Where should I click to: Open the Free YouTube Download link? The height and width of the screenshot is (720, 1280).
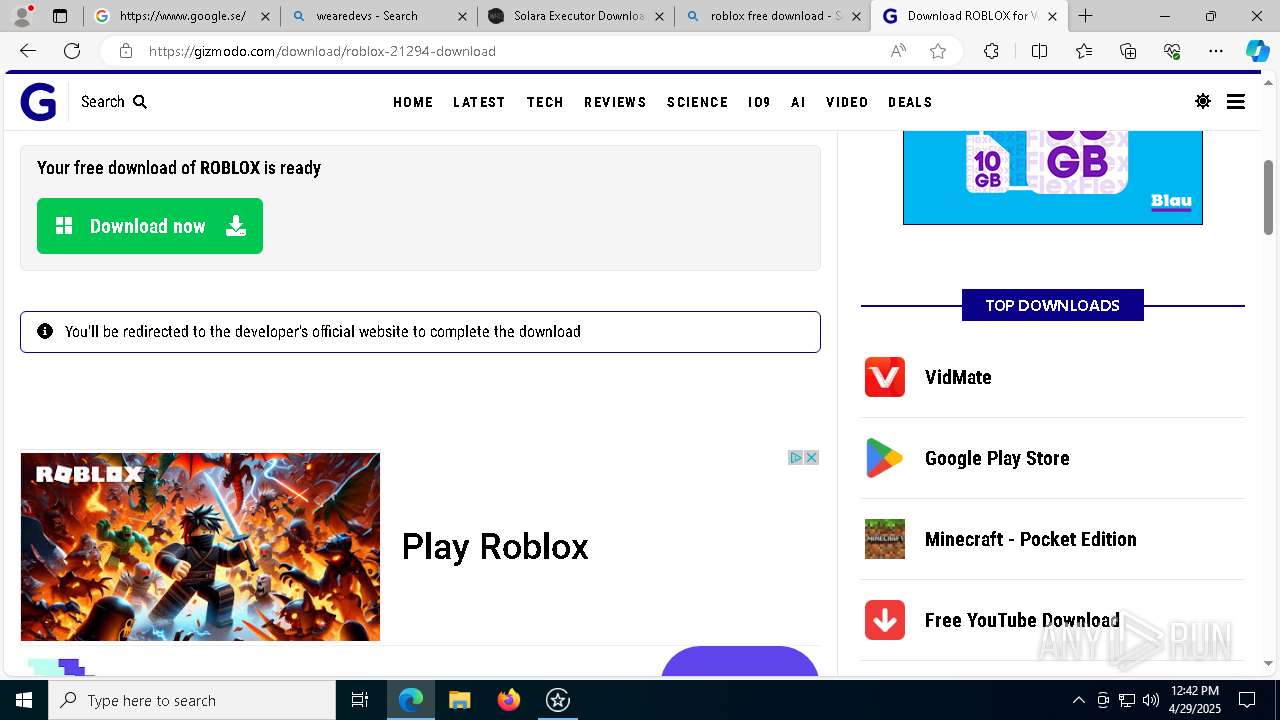tap(1022, 620)
